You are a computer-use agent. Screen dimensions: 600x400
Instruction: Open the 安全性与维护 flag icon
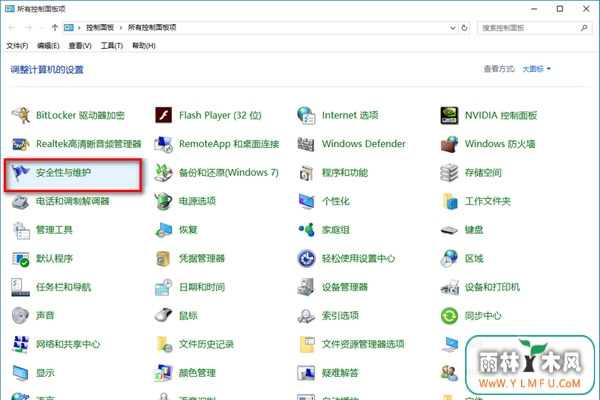click(x=21, y=173)
